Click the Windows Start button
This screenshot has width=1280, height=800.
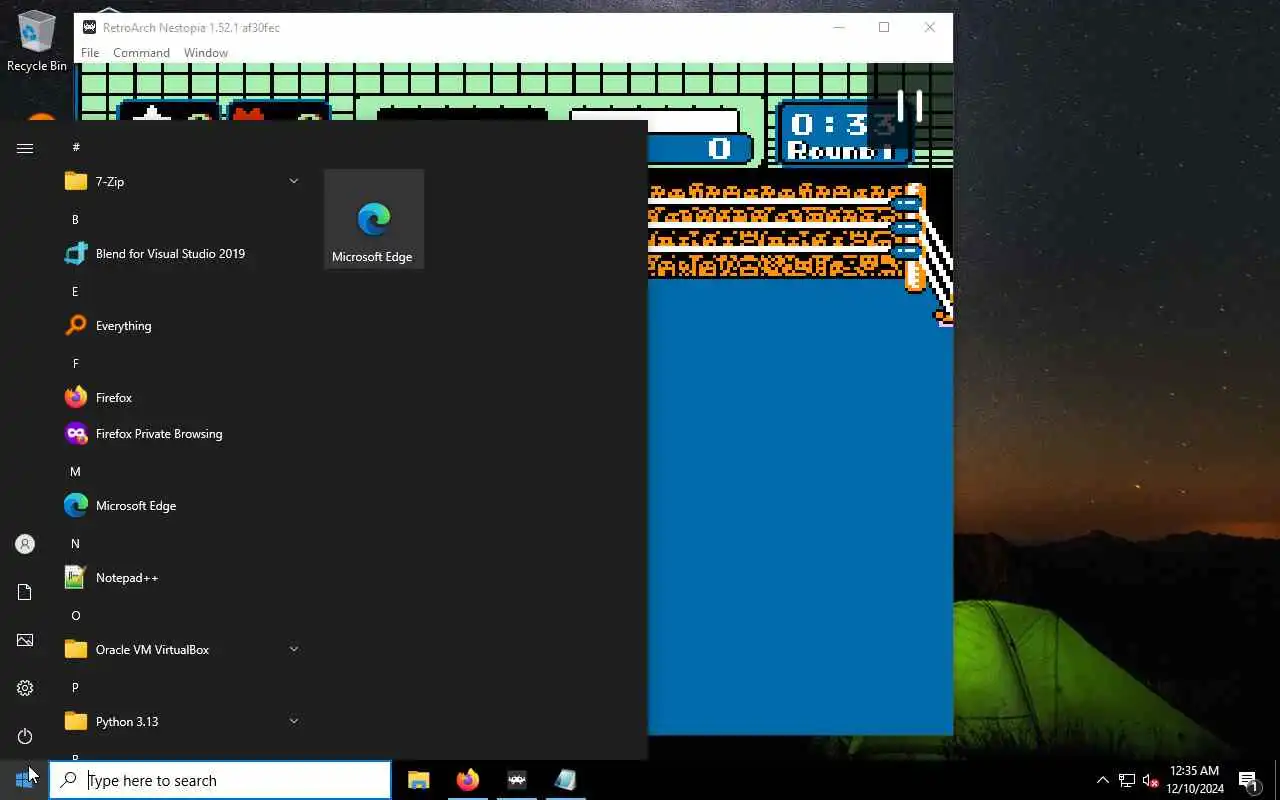(x=24, y=780)
